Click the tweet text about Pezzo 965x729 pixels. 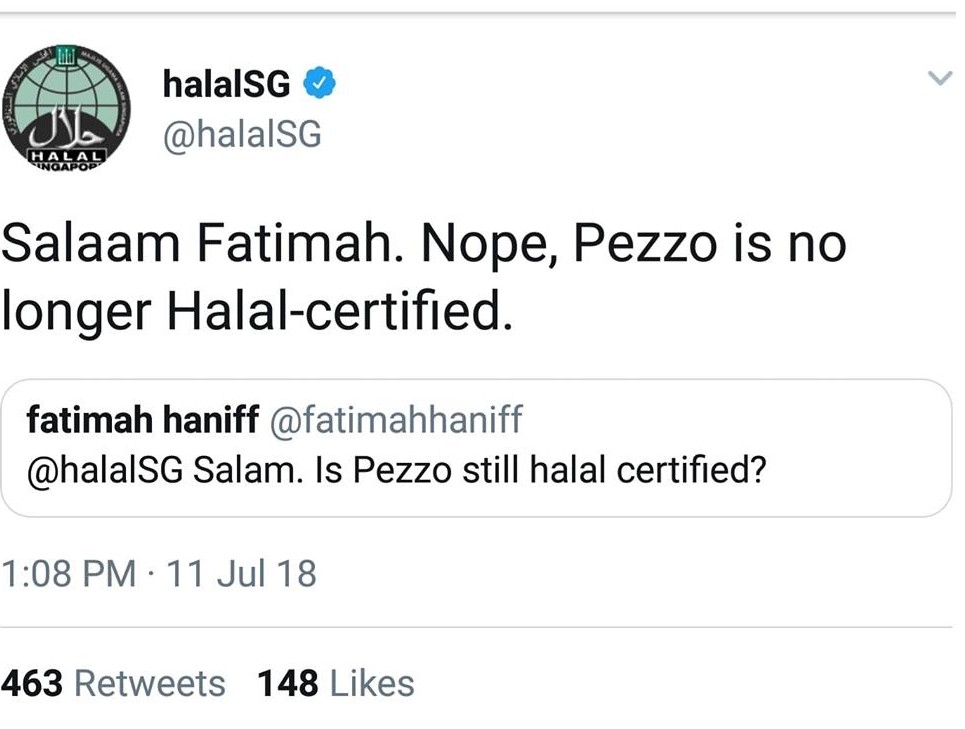pyautogui.click(x=423, y=277)
